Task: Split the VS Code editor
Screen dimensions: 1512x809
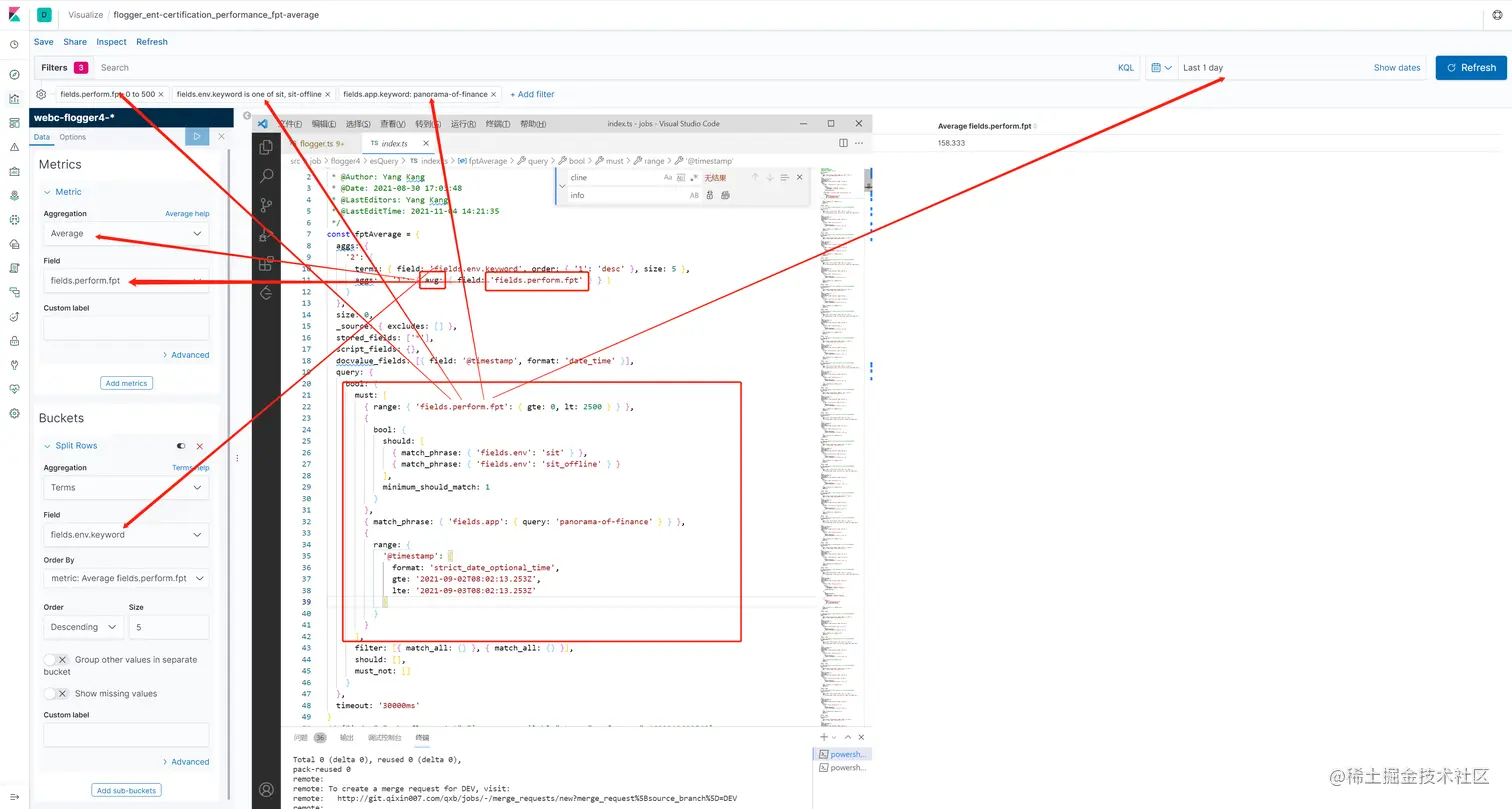Action: click(x=844, y=143)
